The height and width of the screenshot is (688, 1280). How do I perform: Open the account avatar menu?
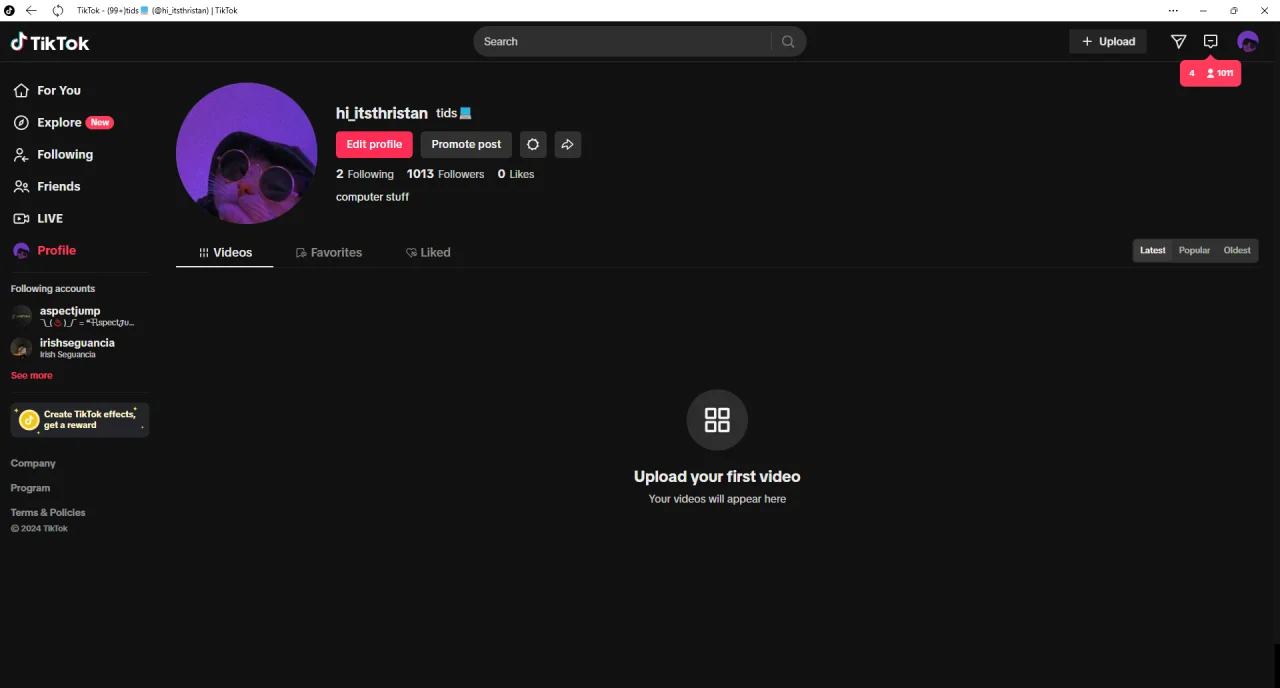click(1247, 41)
